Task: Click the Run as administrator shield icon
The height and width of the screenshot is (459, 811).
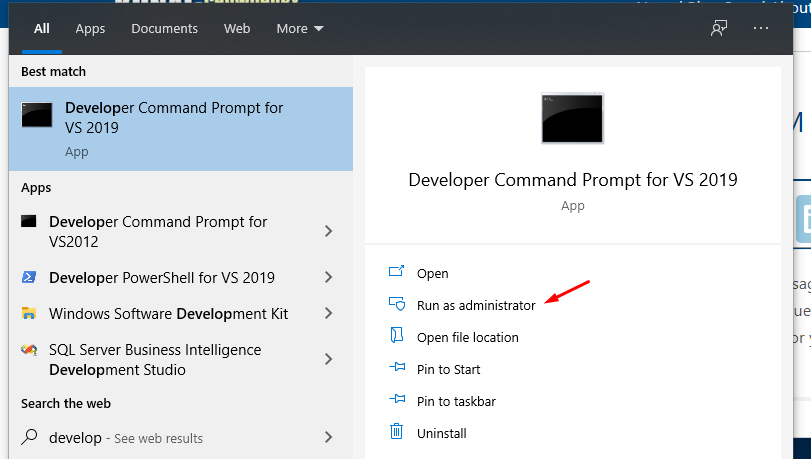Action: tap(397, 303)
